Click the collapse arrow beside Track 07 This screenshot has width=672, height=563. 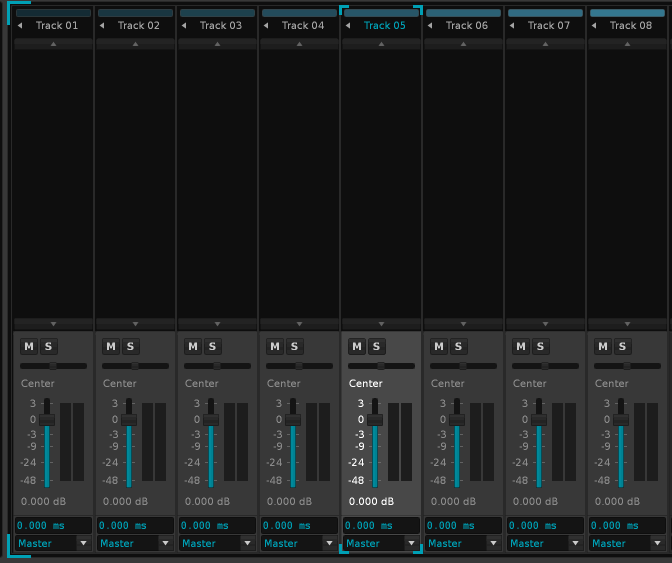(513, 25)
